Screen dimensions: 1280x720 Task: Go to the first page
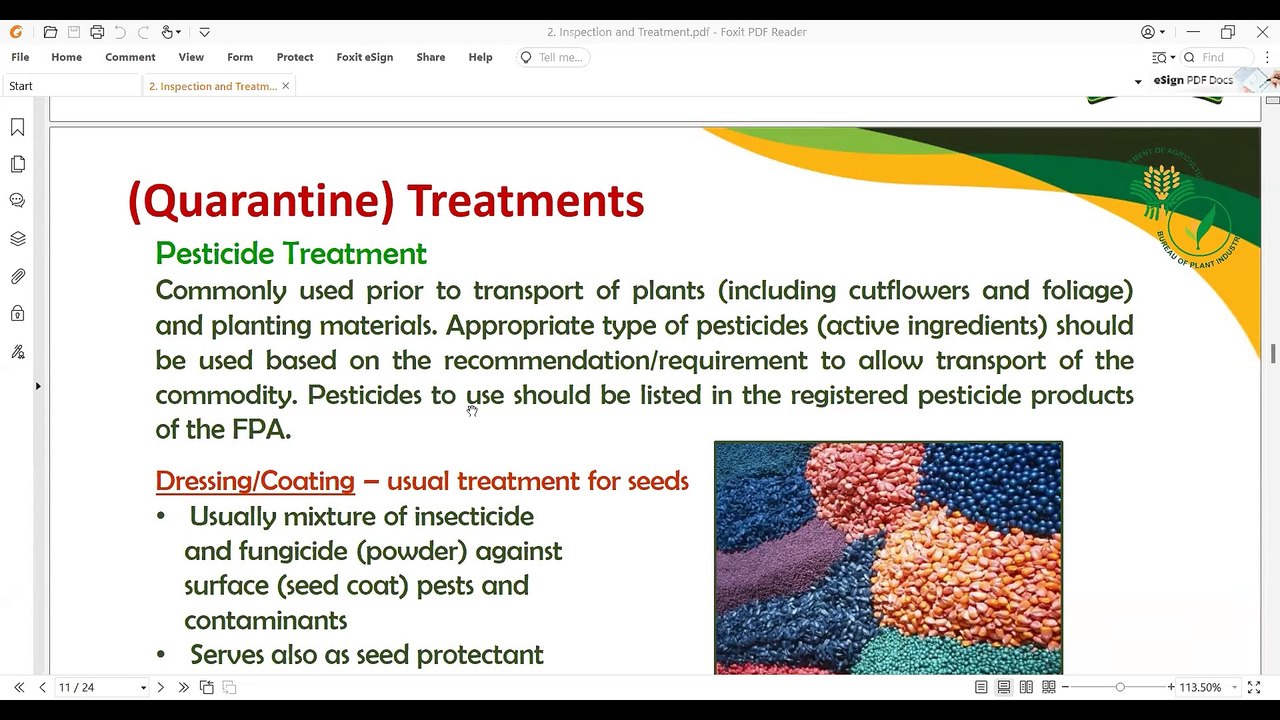(19, 687)
